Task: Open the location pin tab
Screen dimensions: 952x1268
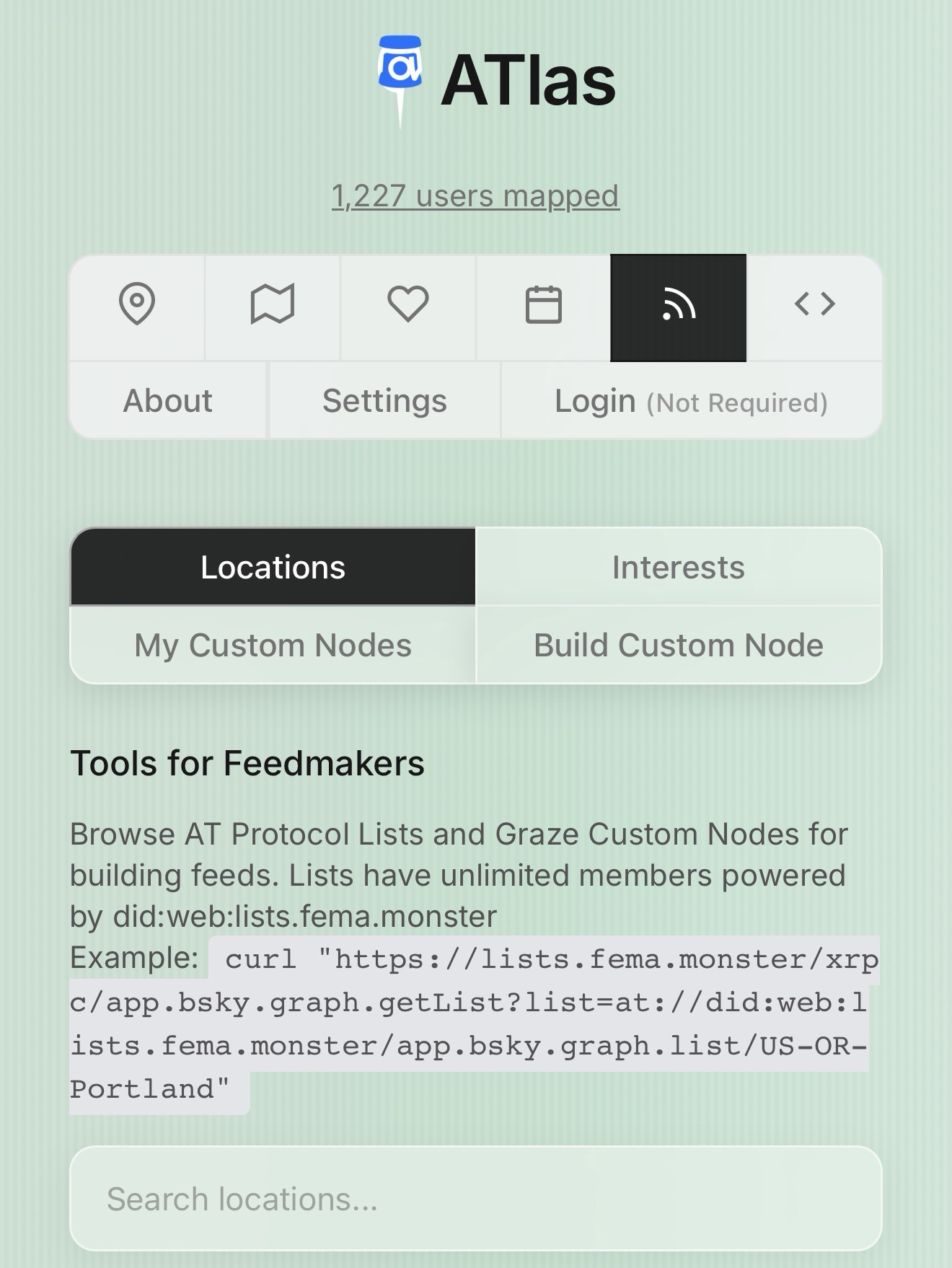Action: (137, 306)
